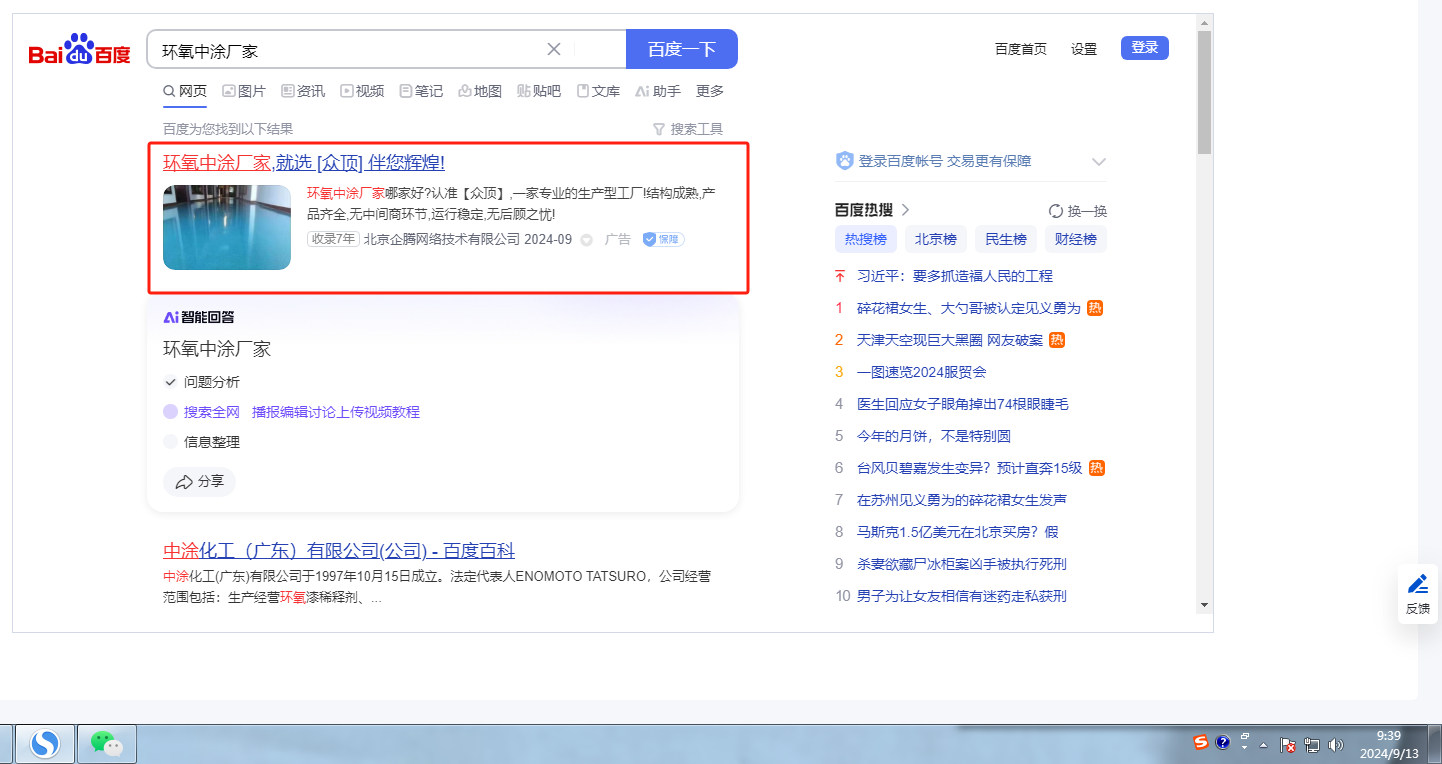Click the ad's blue floor thumbnail image
1442x764 pixels.
pyautogui.click(x=227, y=227)
